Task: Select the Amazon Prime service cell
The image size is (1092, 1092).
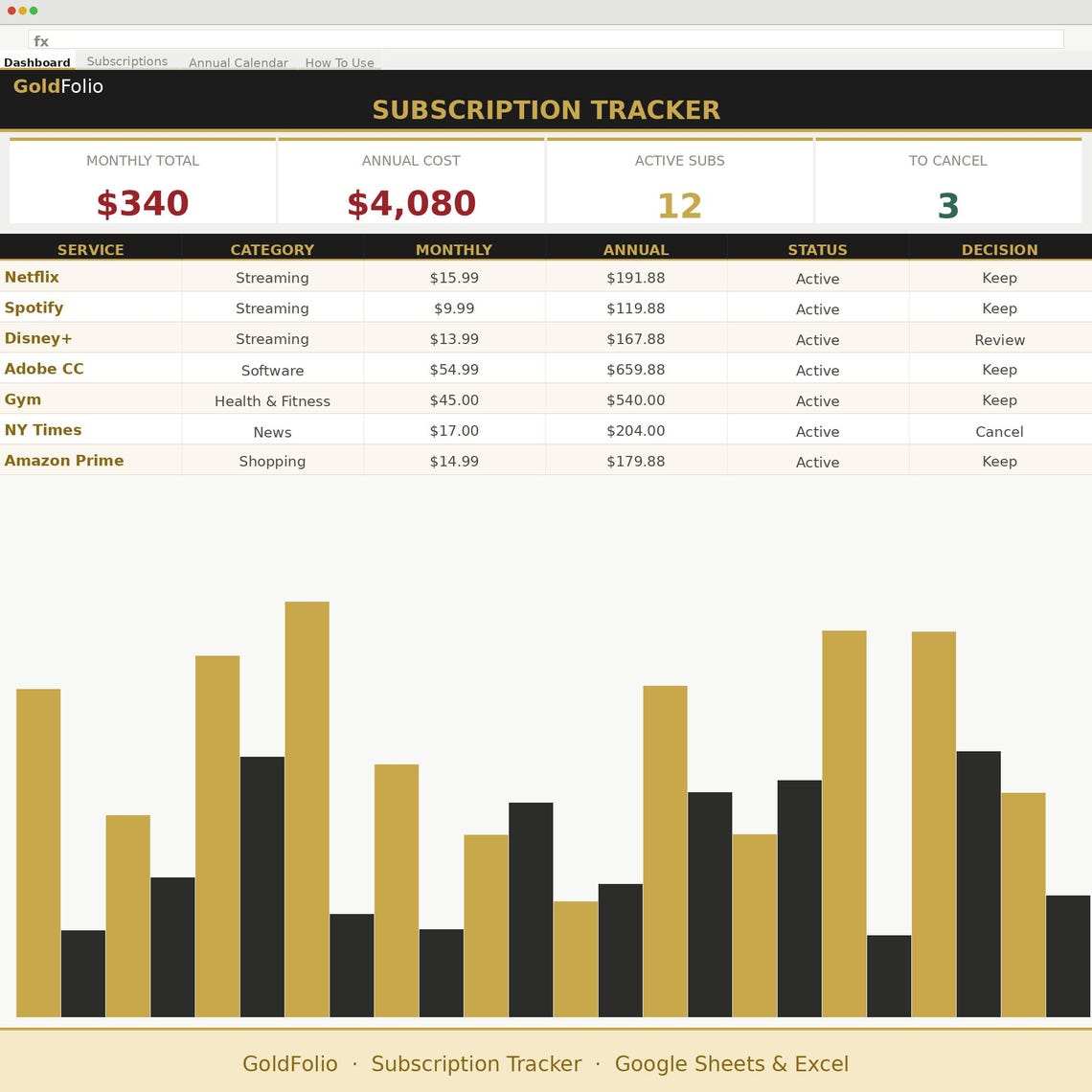Action: pos(91,461)
